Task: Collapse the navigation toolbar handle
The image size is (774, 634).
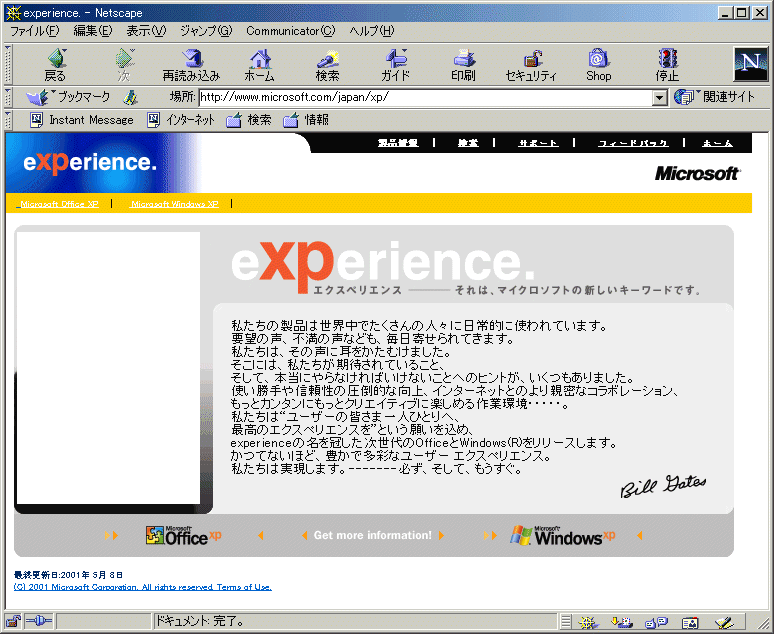Action: click(x=8, y=65)
